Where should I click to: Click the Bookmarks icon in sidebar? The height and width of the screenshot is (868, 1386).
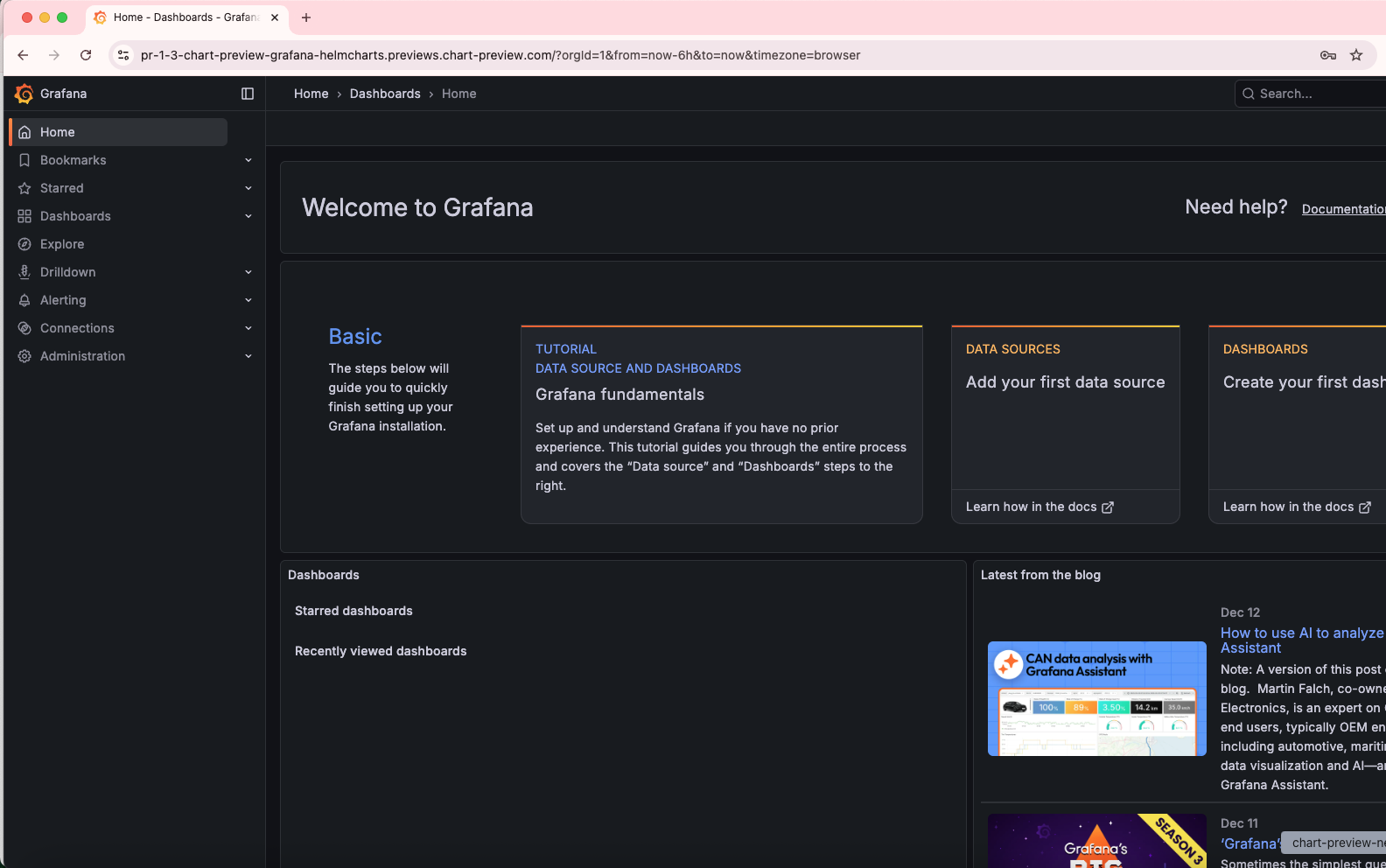[x=24, y=160]
